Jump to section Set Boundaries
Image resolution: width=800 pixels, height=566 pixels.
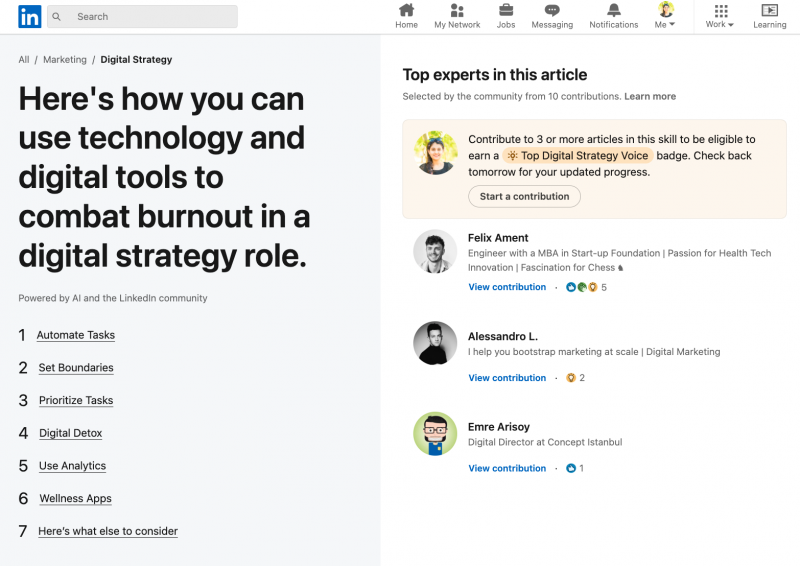point(76,367)
